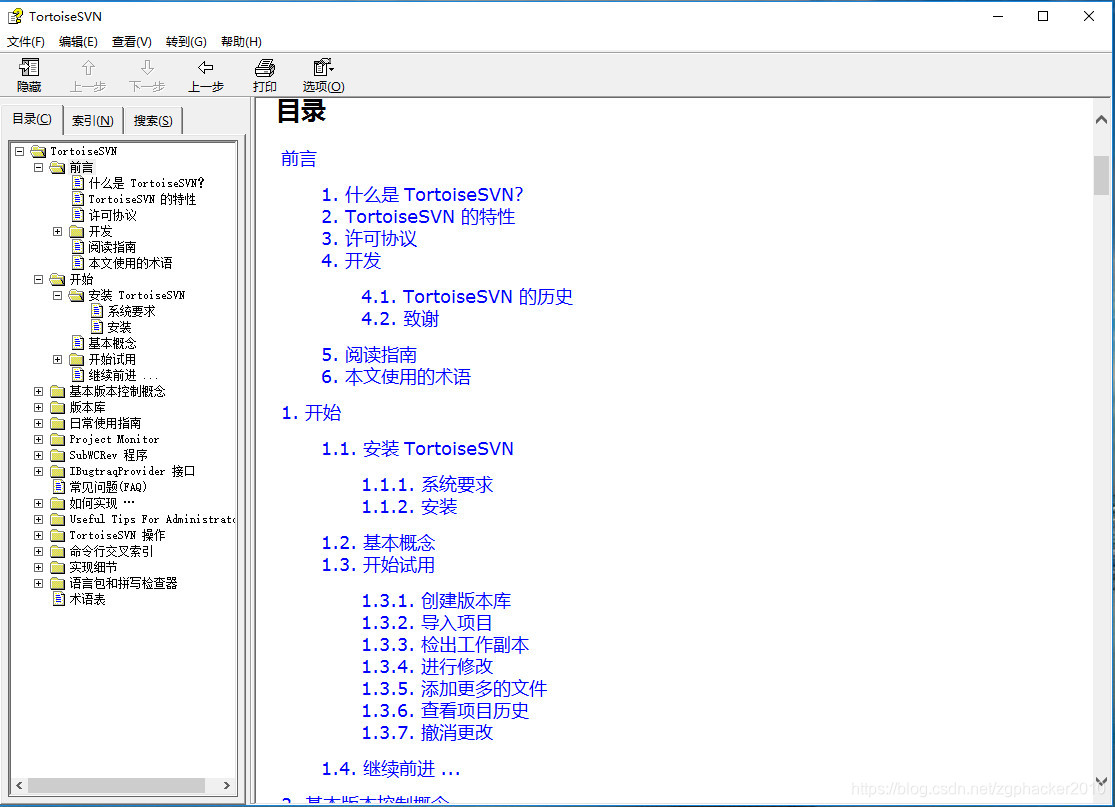This screenshot has height=807, width=1115.
Task: Expand the 开发 tree node
Action: tap(58, 231)
